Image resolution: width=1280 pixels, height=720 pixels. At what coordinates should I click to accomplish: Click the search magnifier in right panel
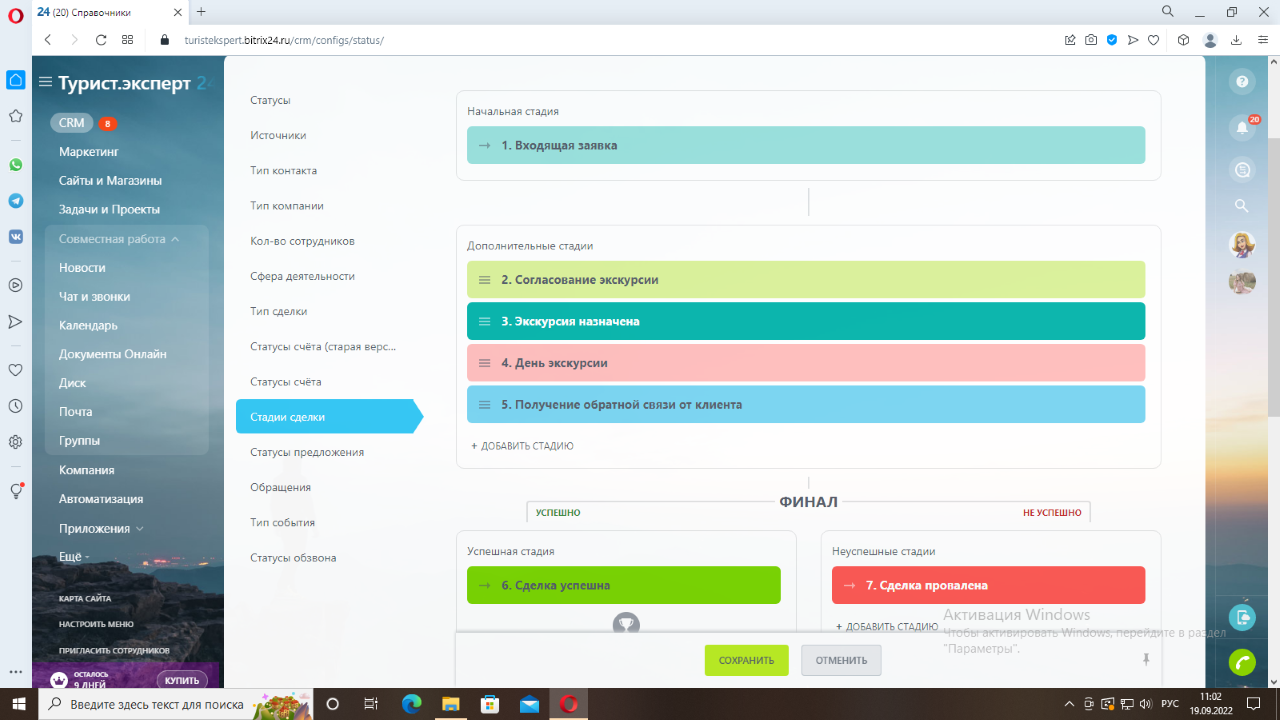click(x=1242, y=206)
